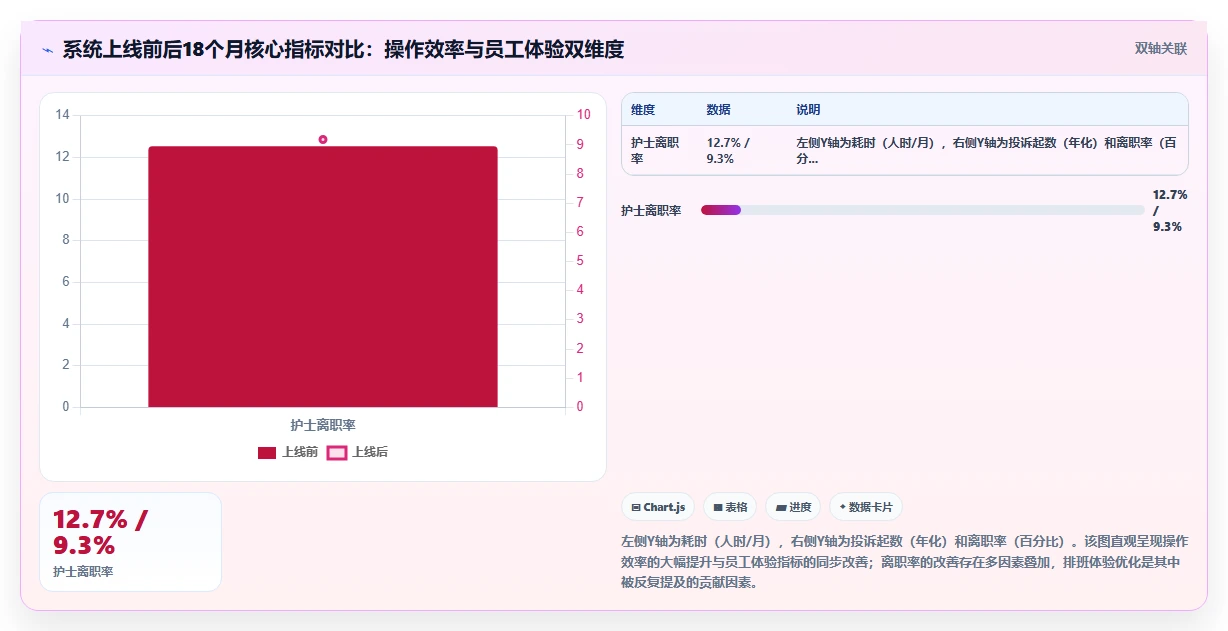
Task: Click the 护士离职率 progress label
Action: pos(651,211)
